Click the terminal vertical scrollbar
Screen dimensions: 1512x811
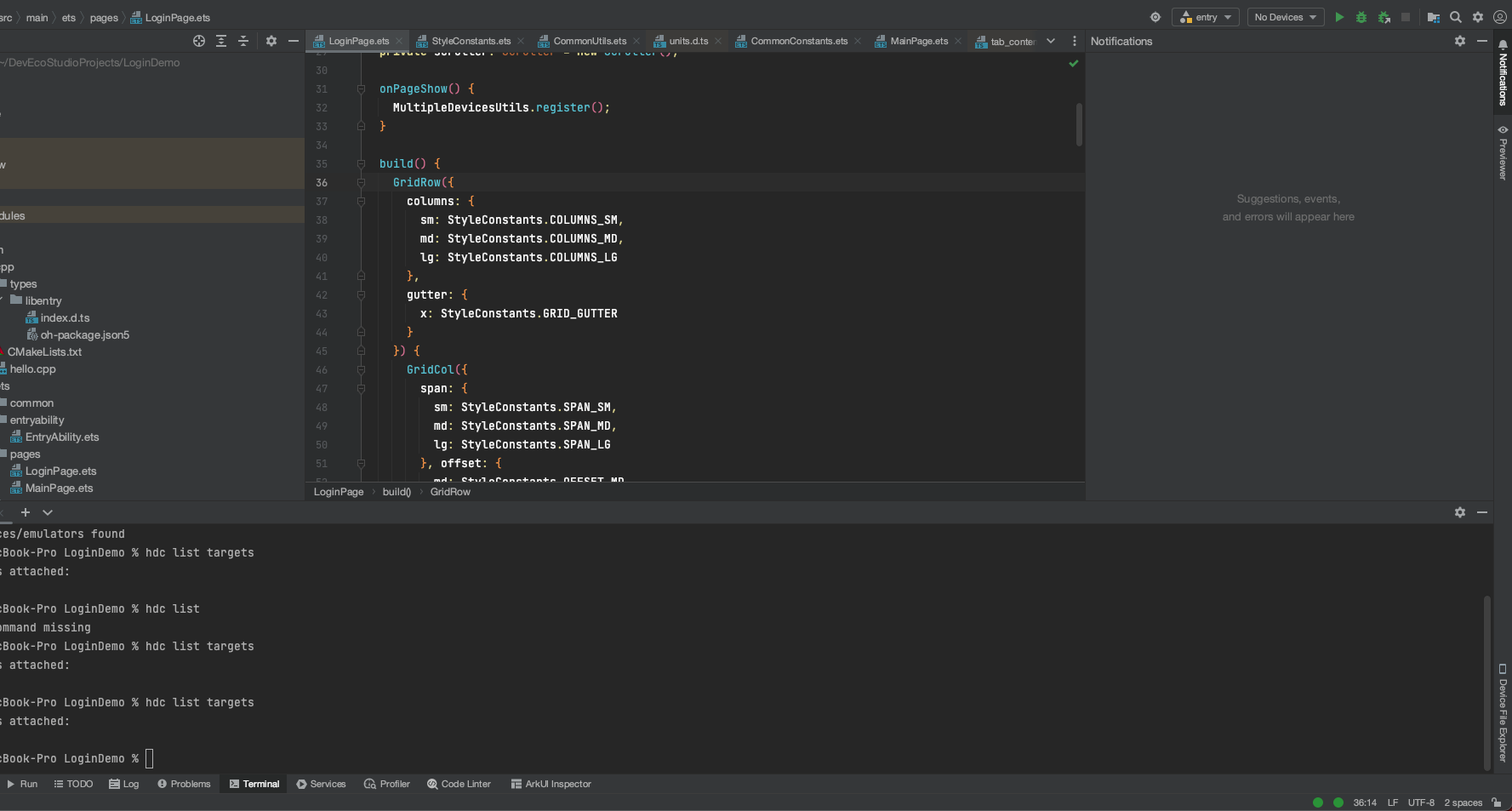click(x=1487, y=682)
